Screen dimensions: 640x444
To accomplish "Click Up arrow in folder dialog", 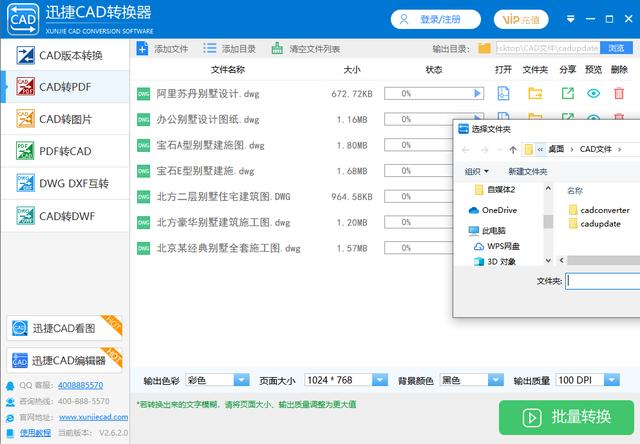I will [513, 150].
